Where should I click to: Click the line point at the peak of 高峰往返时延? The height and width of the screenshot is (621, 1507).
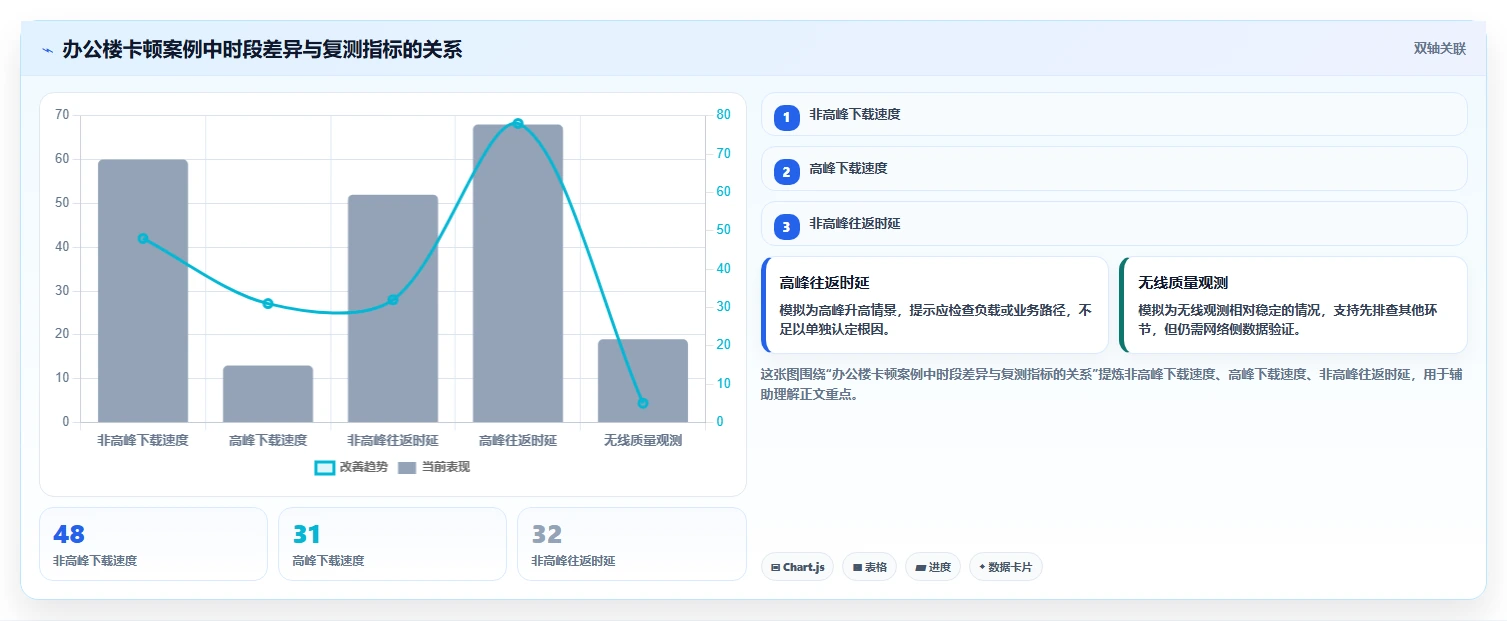518,123
